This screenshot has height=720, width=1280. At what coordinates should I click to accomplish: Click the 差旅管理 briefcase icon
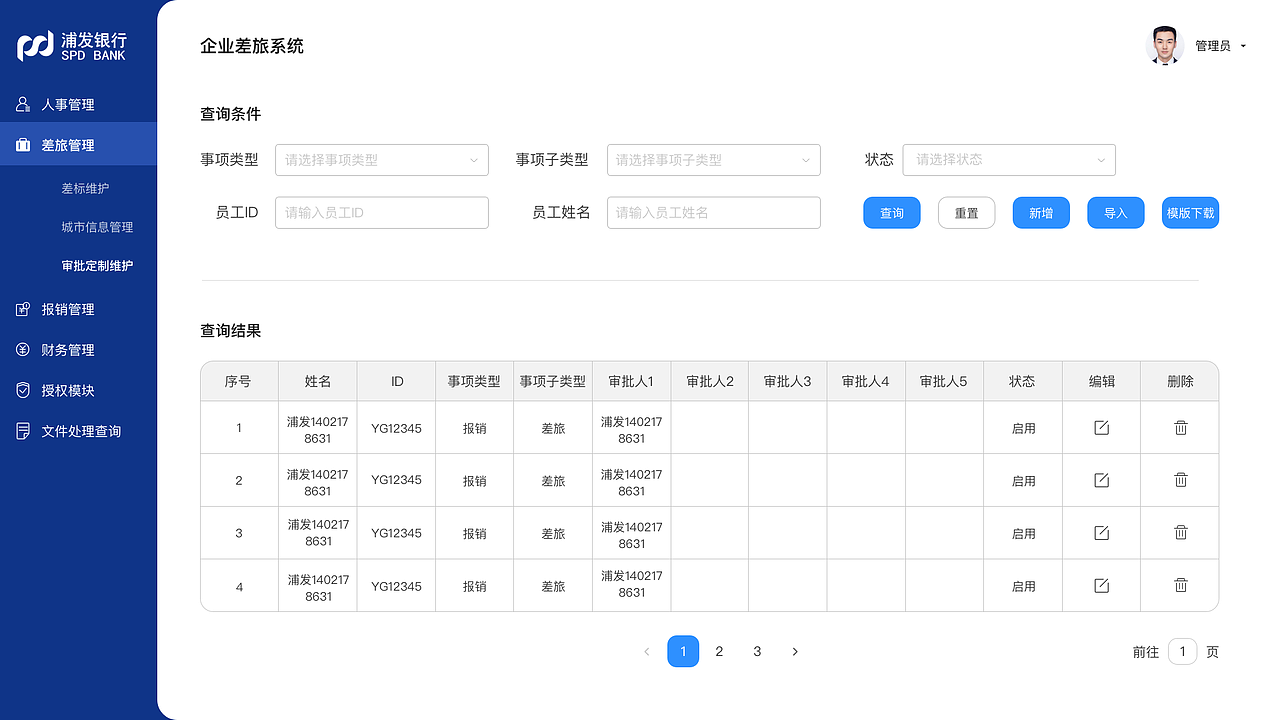click(23, 145)
